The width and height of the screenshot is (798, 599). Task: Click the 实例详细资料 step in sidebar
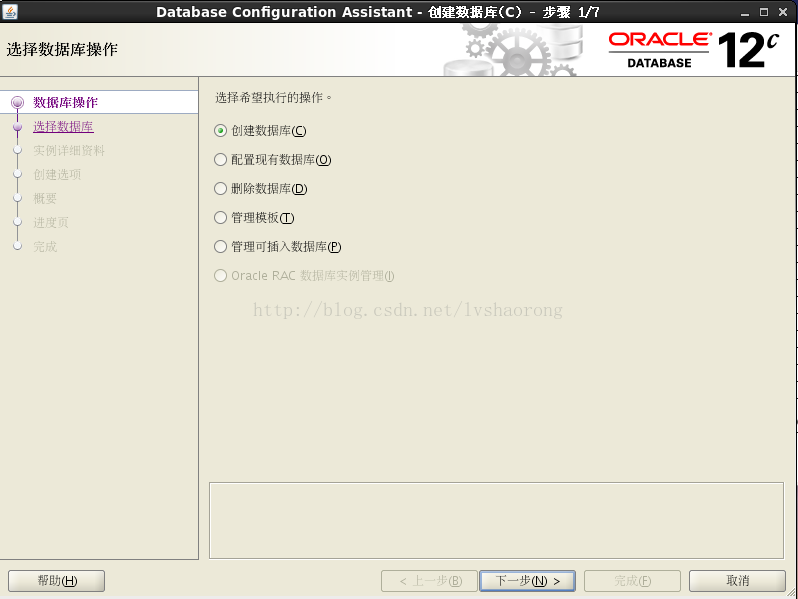pos(69,151)
